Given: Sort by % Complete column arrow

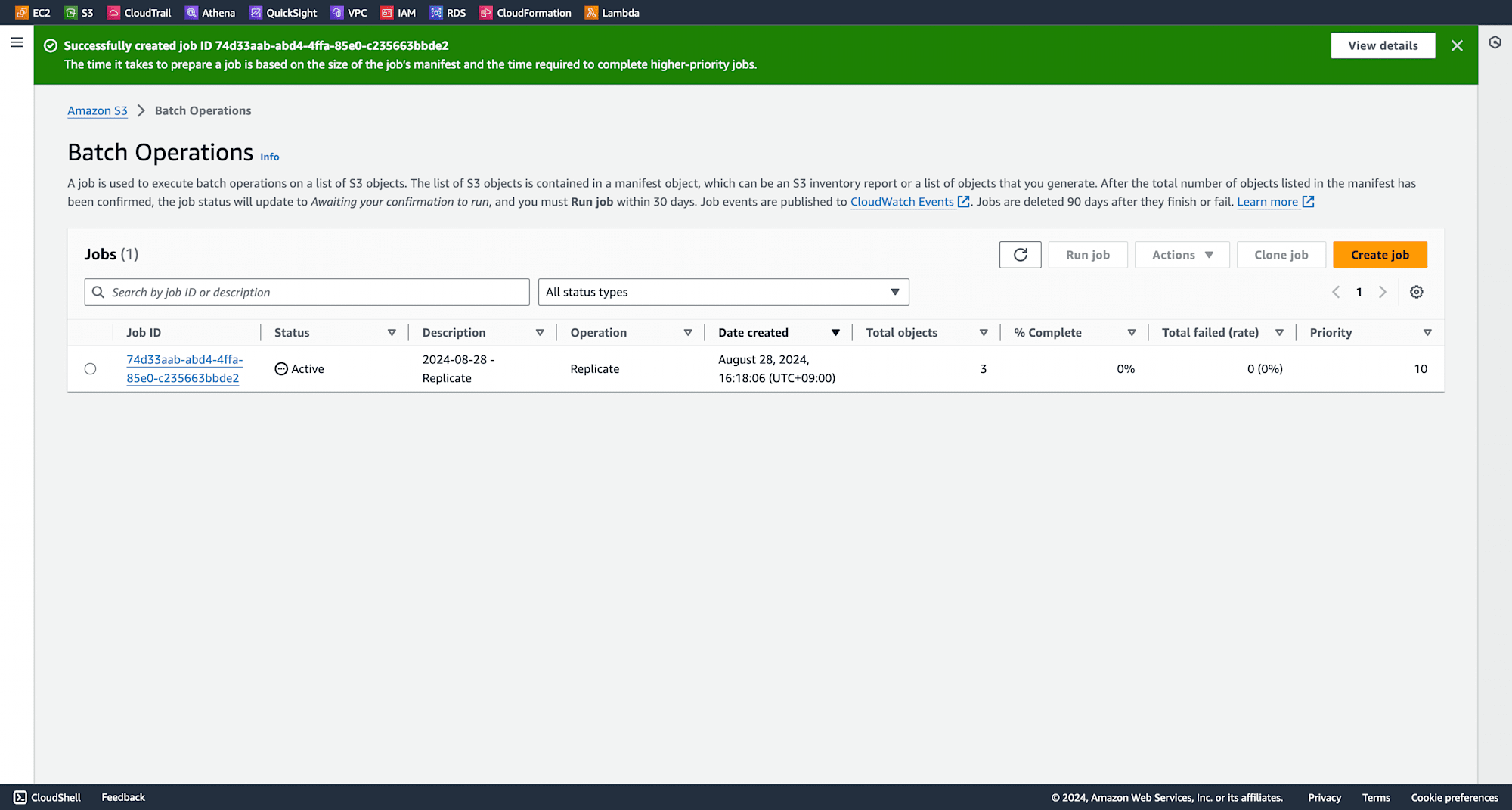Looking at the screenshot, I should [1132, 333].
